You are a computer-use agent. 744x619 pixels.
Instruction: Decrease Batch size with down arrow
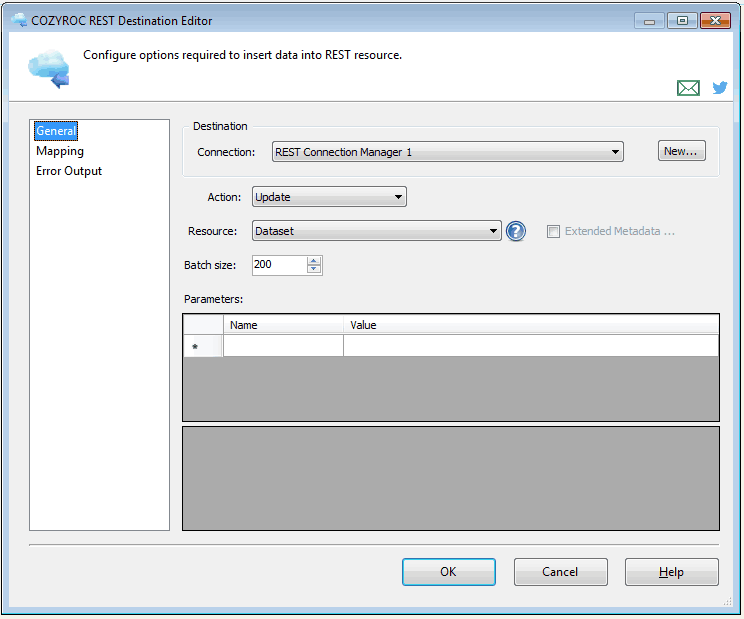coord(314,269)
